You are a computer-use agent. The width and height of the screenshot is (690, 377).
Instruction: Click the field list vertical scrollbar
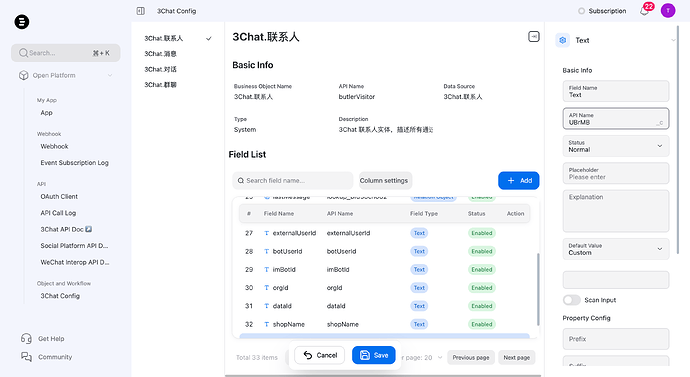(538, 289)
